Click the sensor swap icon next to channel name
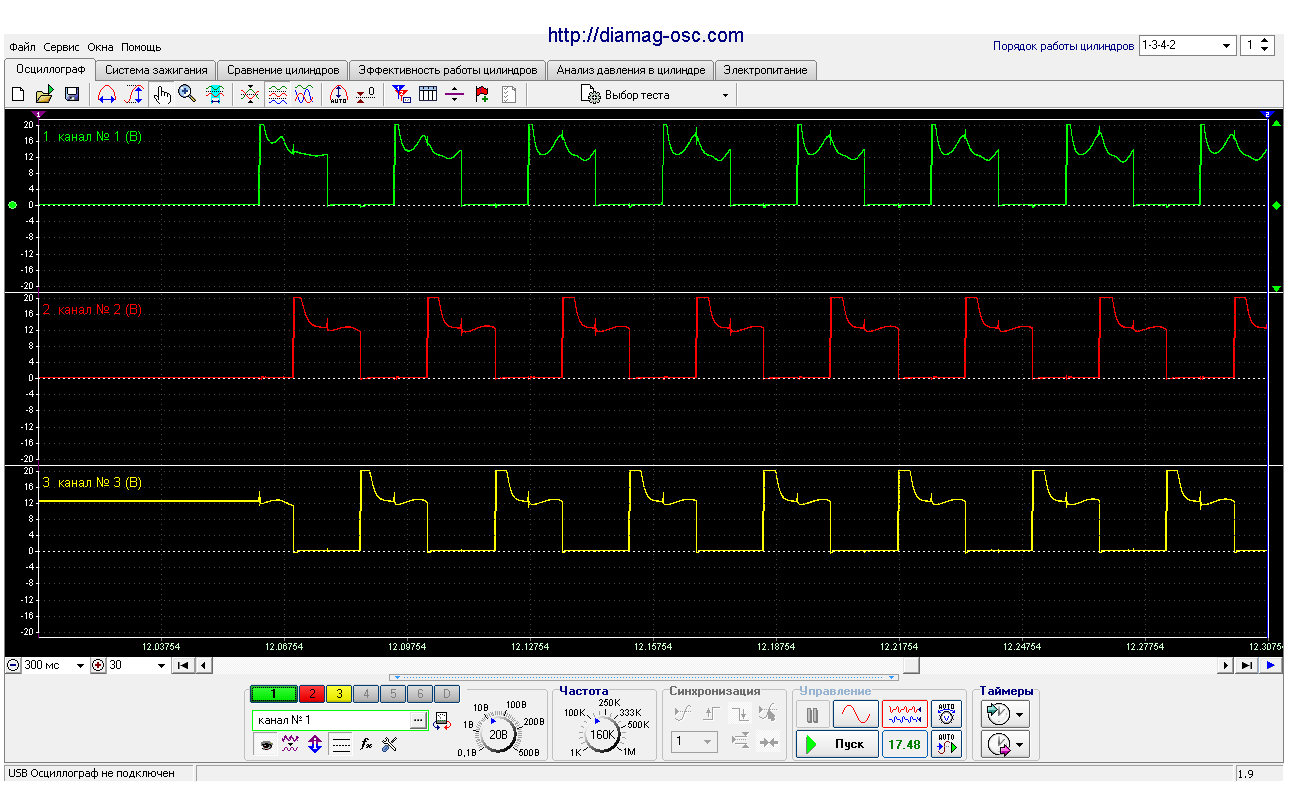The image size is (1296, 786). point(443,719)
